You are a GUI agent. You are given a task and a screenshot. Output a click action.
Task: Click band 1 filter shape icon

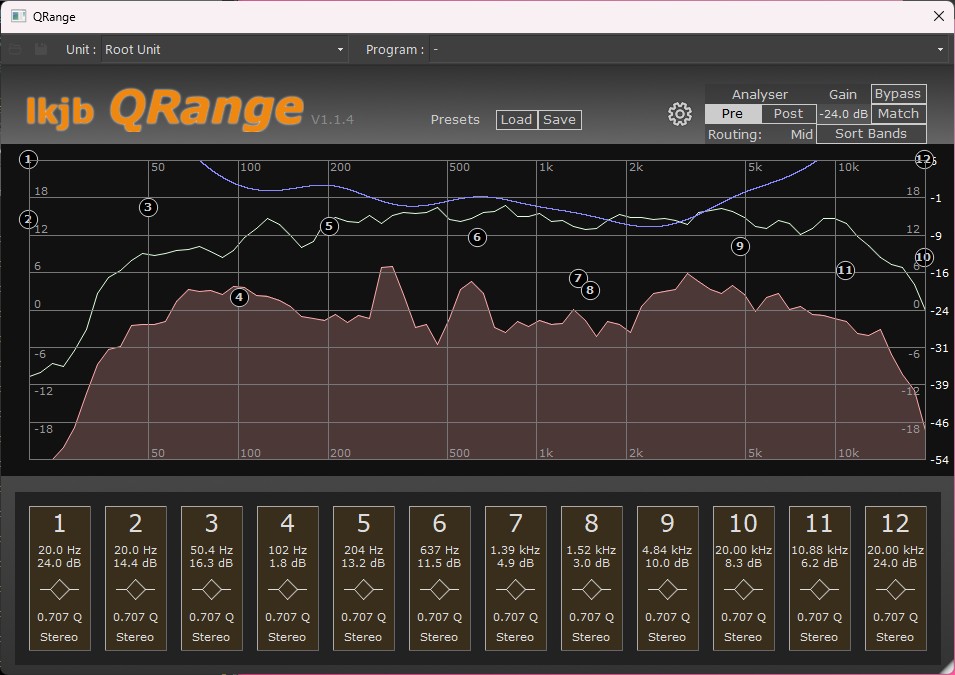tap(59, 588)
